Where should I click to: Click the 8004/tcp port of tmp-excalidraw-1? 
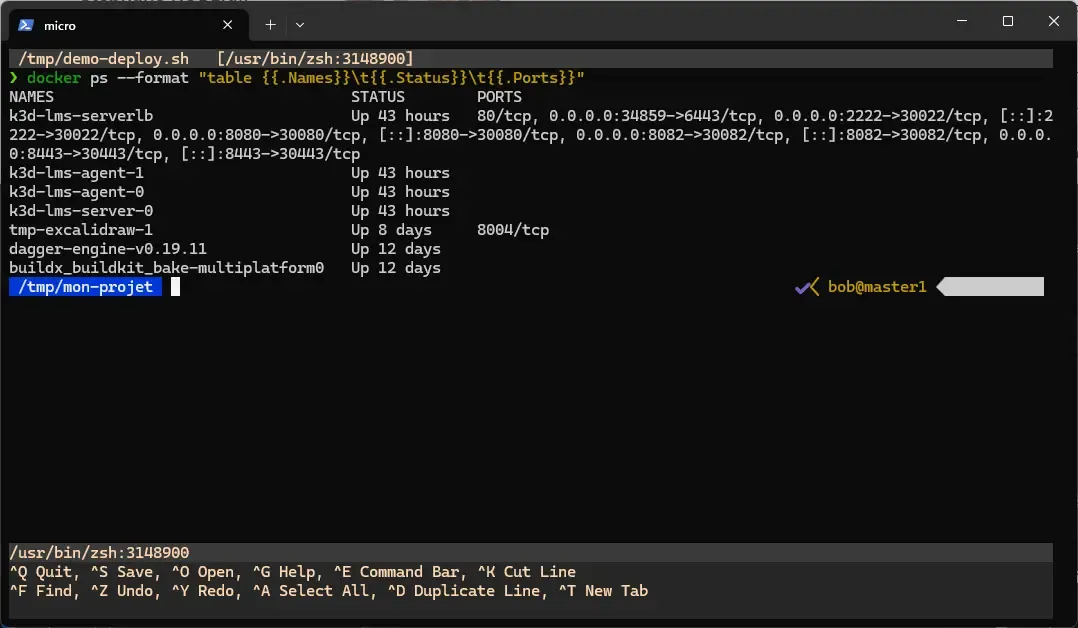click(x=513, y=229)
